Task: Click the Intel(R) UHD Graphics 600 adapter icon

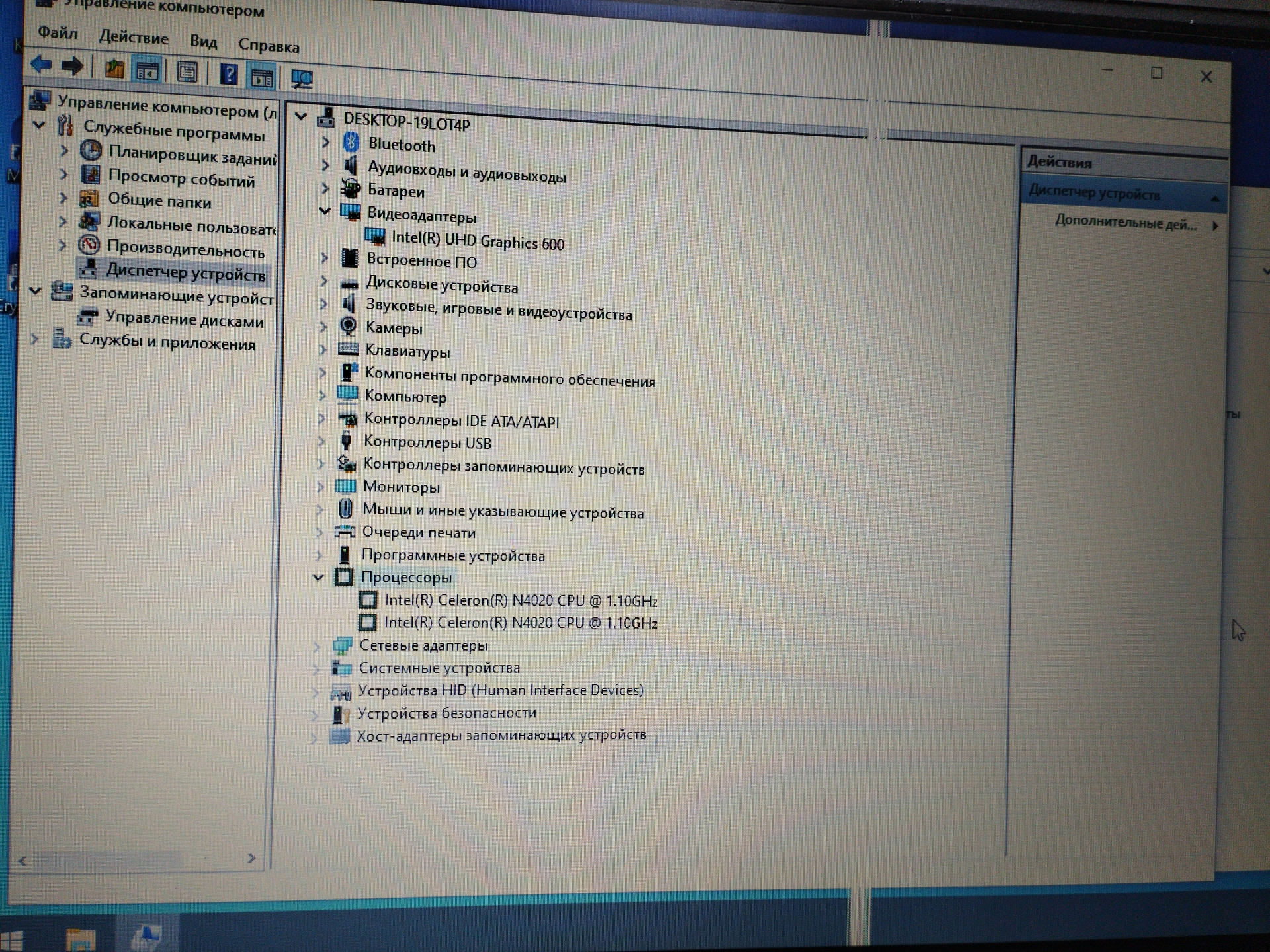Action: point(375,236)
